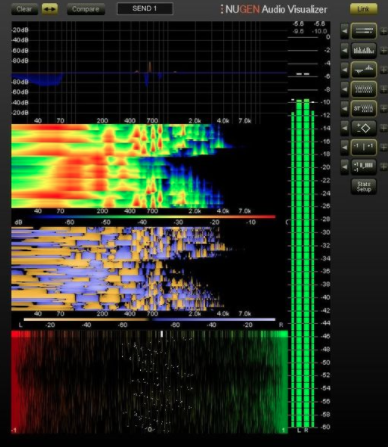
Task: Click the green L R level meter bars
Action: 303,263
